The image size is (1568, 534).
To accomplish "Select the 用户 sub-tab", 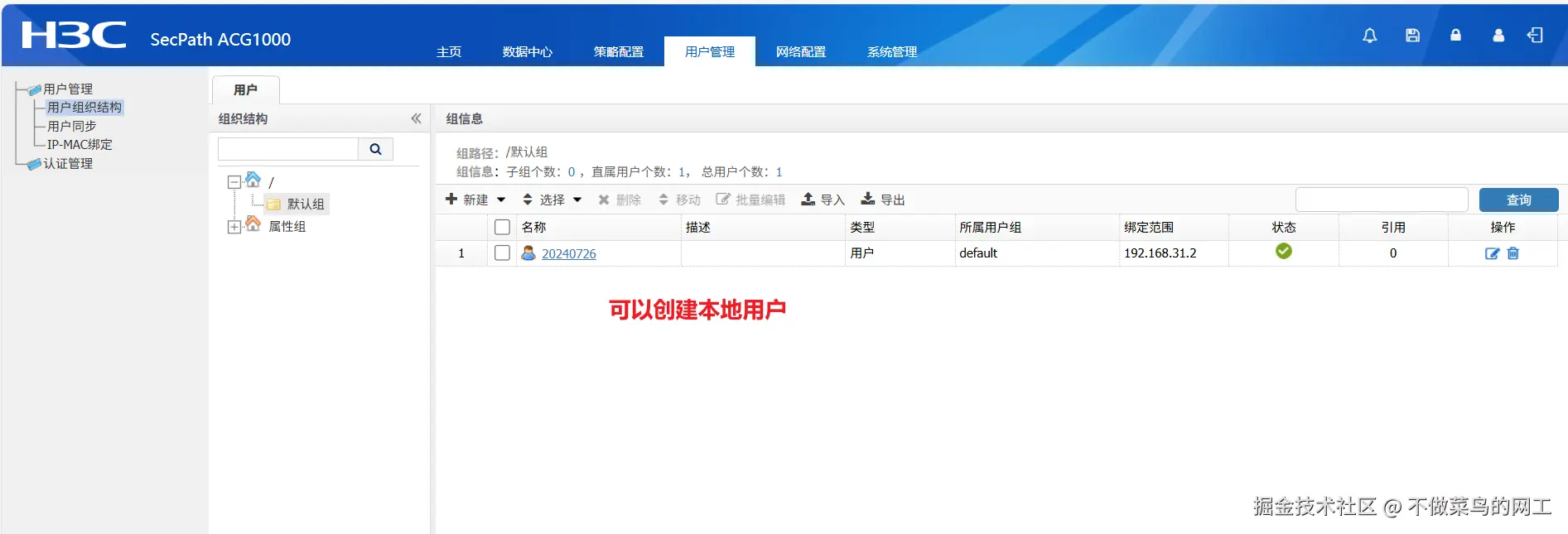I will 246,89.
